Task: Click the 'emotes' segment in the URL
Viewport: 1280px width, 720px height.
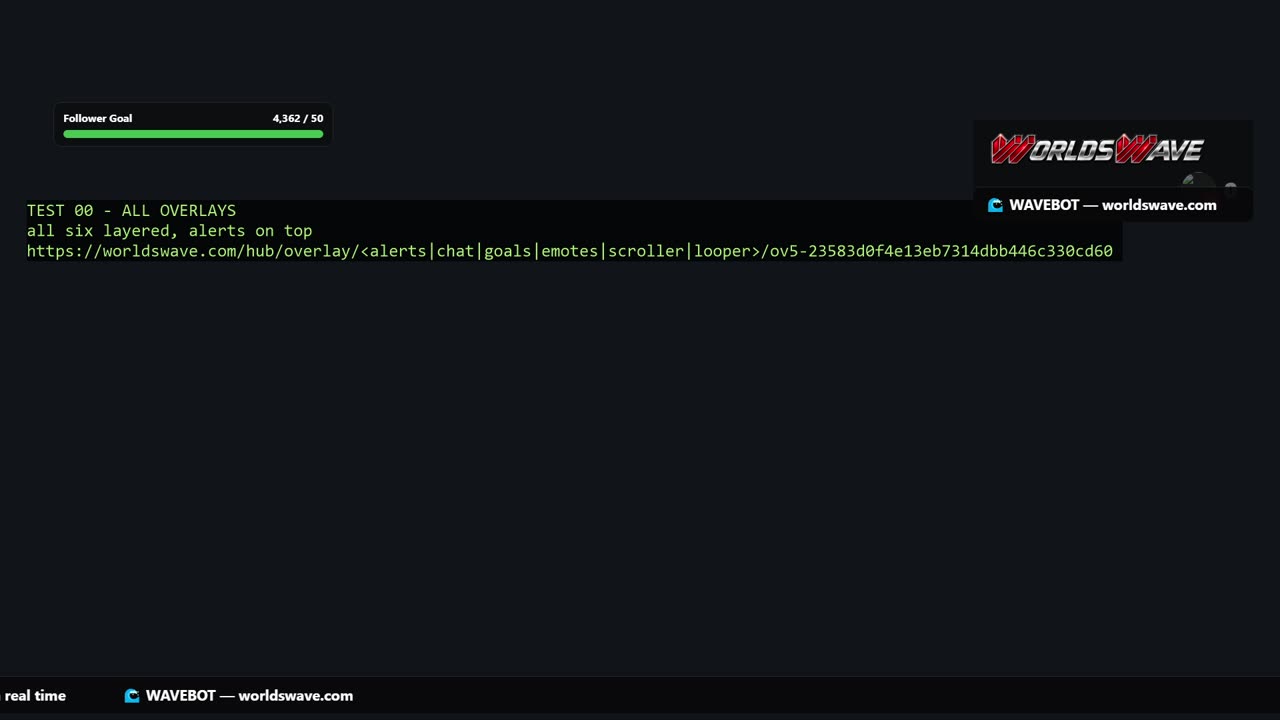Action: click(x=570, y=251)
